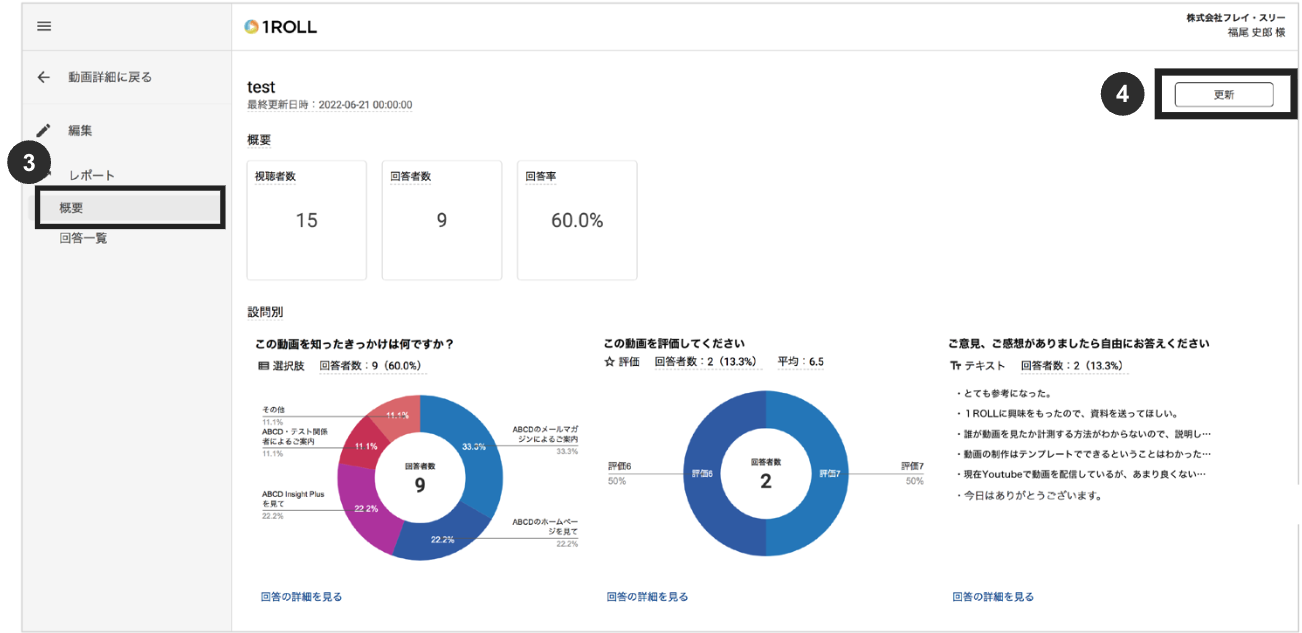This screenshot has height=633, width=1302.
Task: Click the レポート icon in the sidebar
Action: coord(40,176)
